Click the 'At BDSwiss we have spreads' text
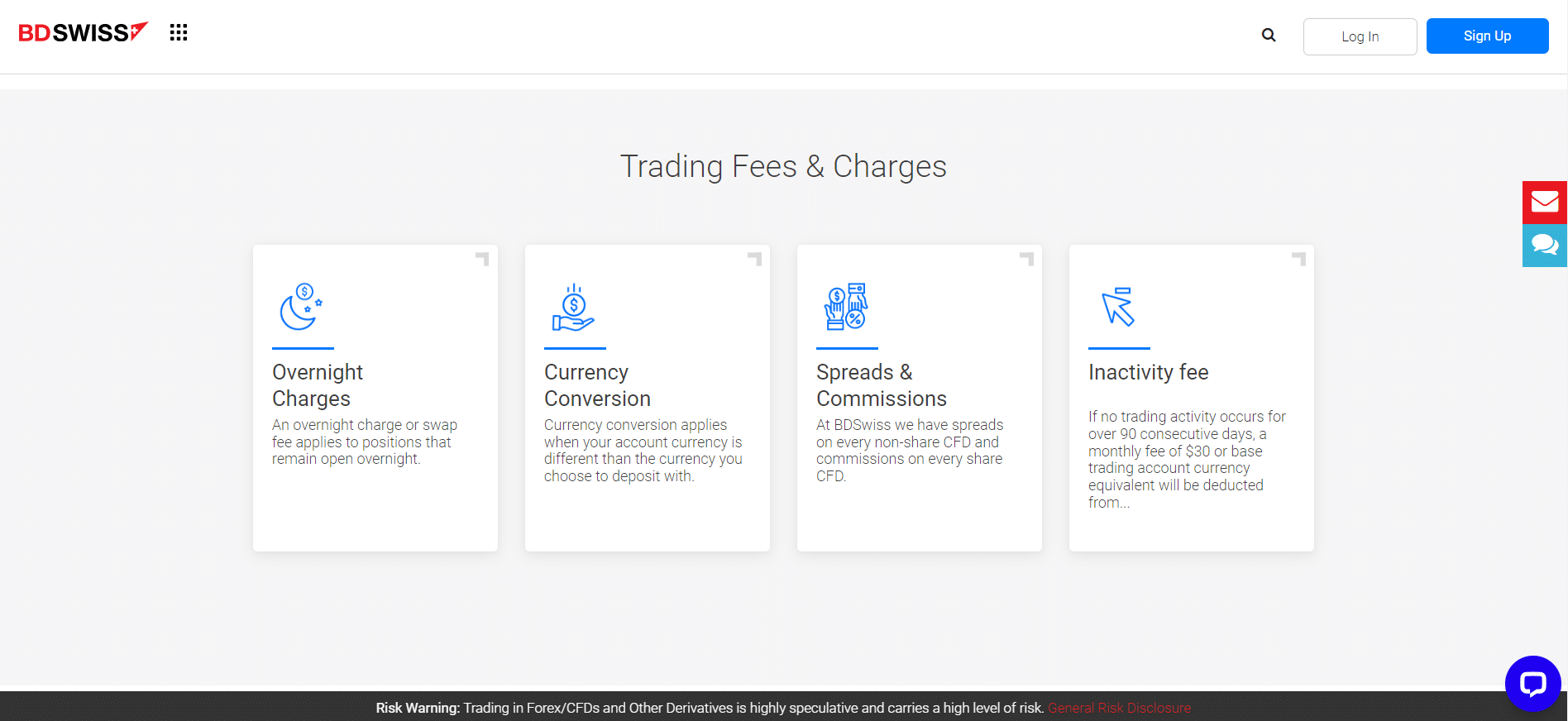Image resolution: width=1568 pixels, height=721 pixels. tap(910, 450)
